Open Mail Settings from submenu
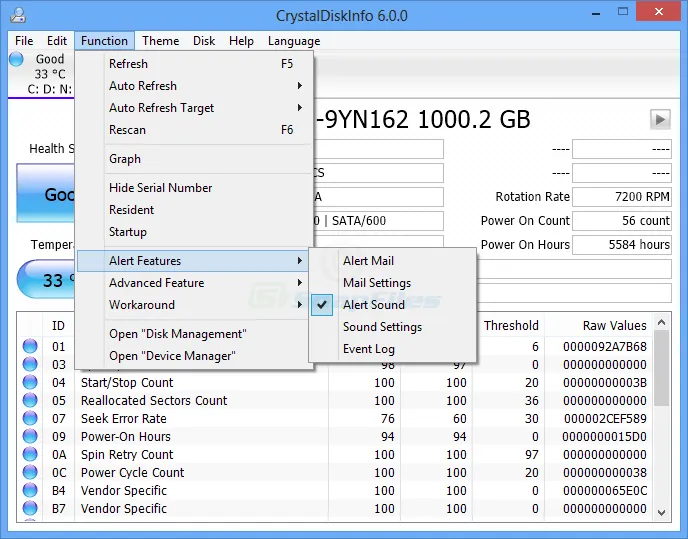The height and width of the screenshot is (539, 688). tap(392, 283)
